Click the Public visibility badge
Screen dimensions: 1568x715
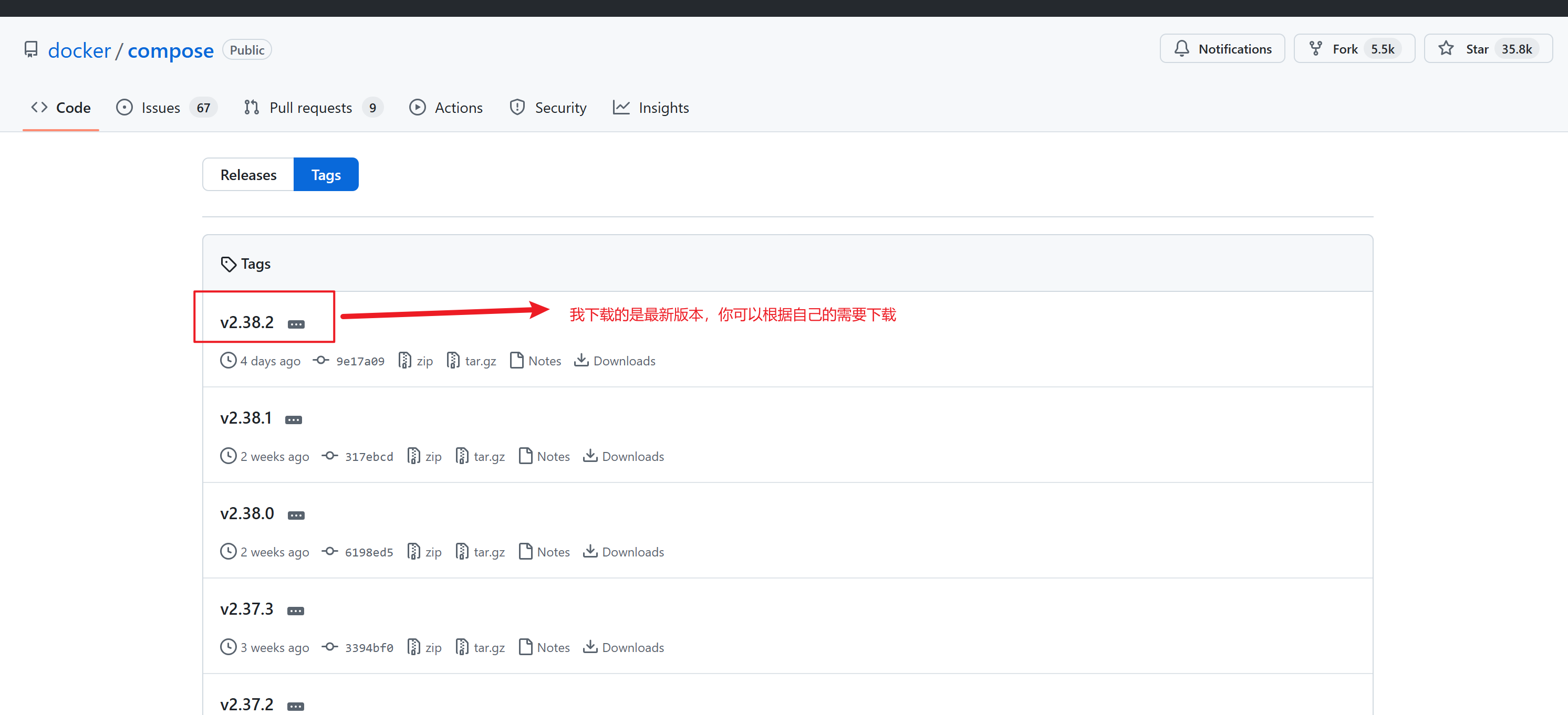(x=247, y=50)
